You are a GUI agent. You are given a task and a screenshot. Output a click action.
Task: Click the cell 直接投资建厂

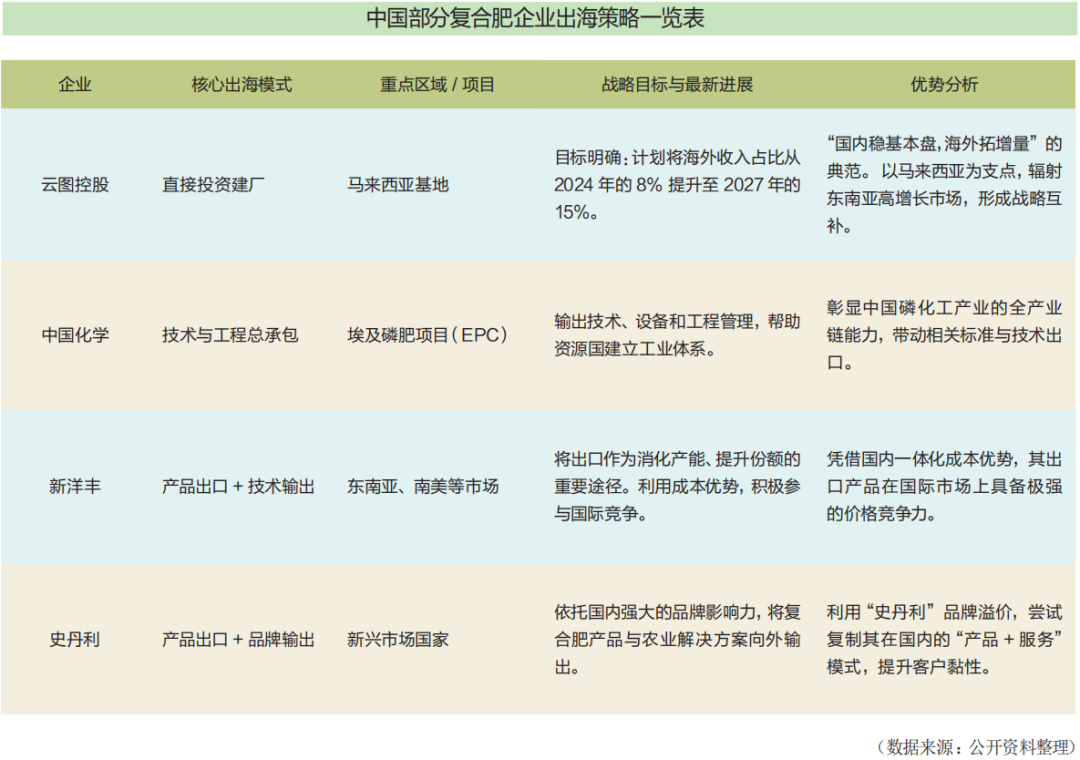[x=213, y=185]
